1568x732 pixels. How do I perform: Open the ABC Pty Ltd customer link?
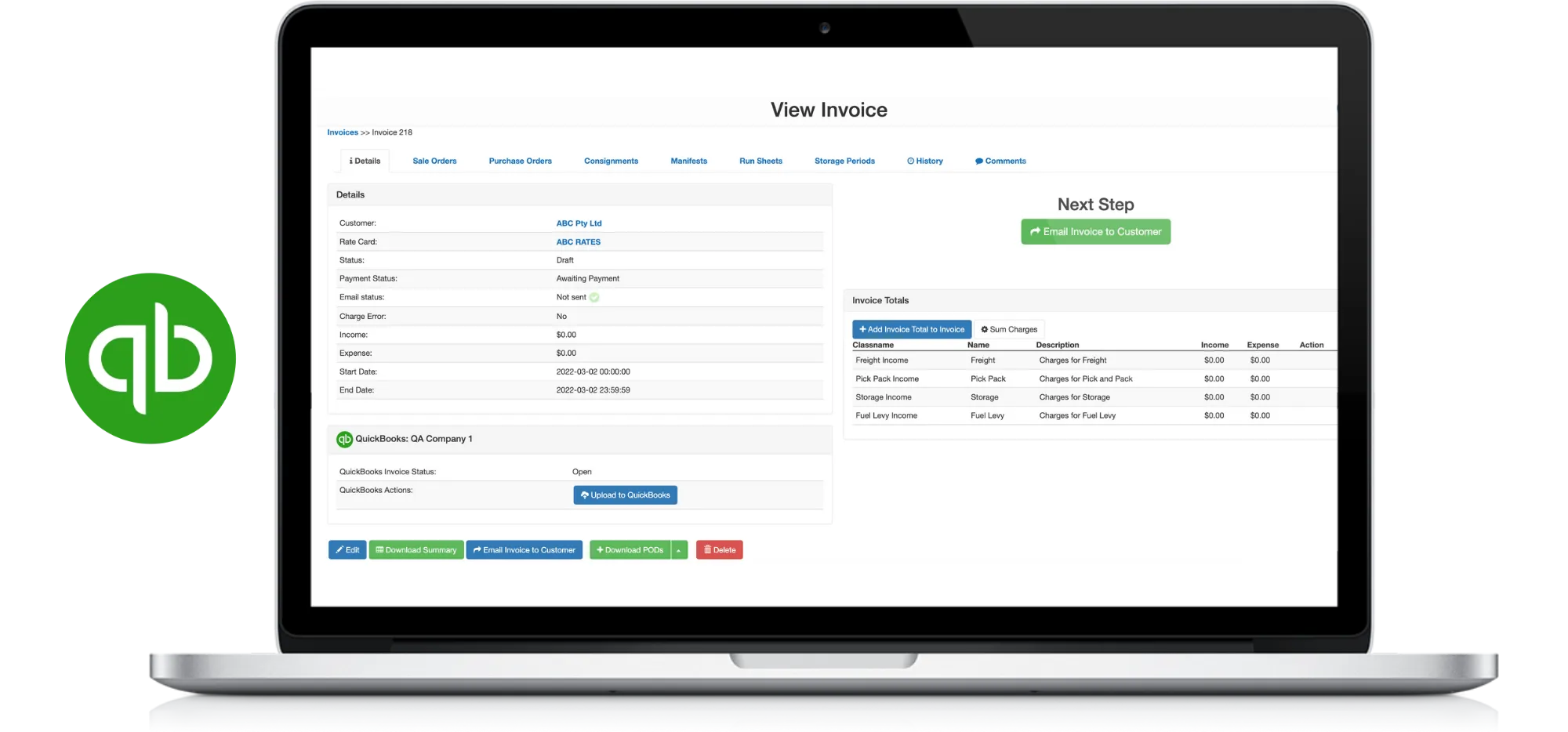(579, 223)
